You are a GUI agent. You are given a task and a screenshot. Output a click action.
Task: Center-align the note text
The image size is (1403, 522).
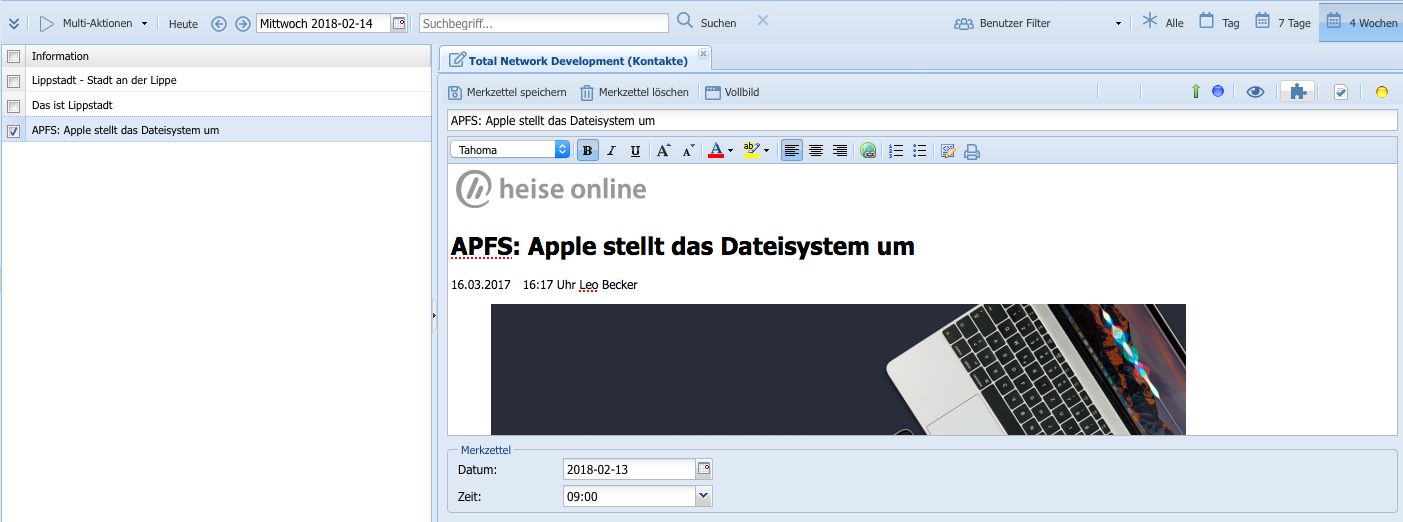pos(816,151)
